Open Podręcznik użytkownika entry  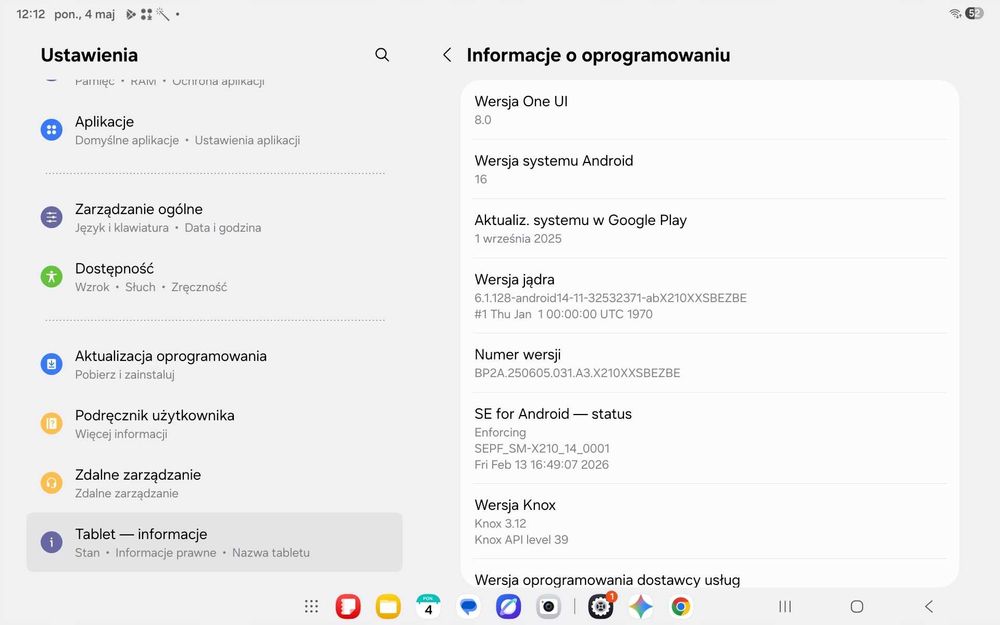[214, 423]
